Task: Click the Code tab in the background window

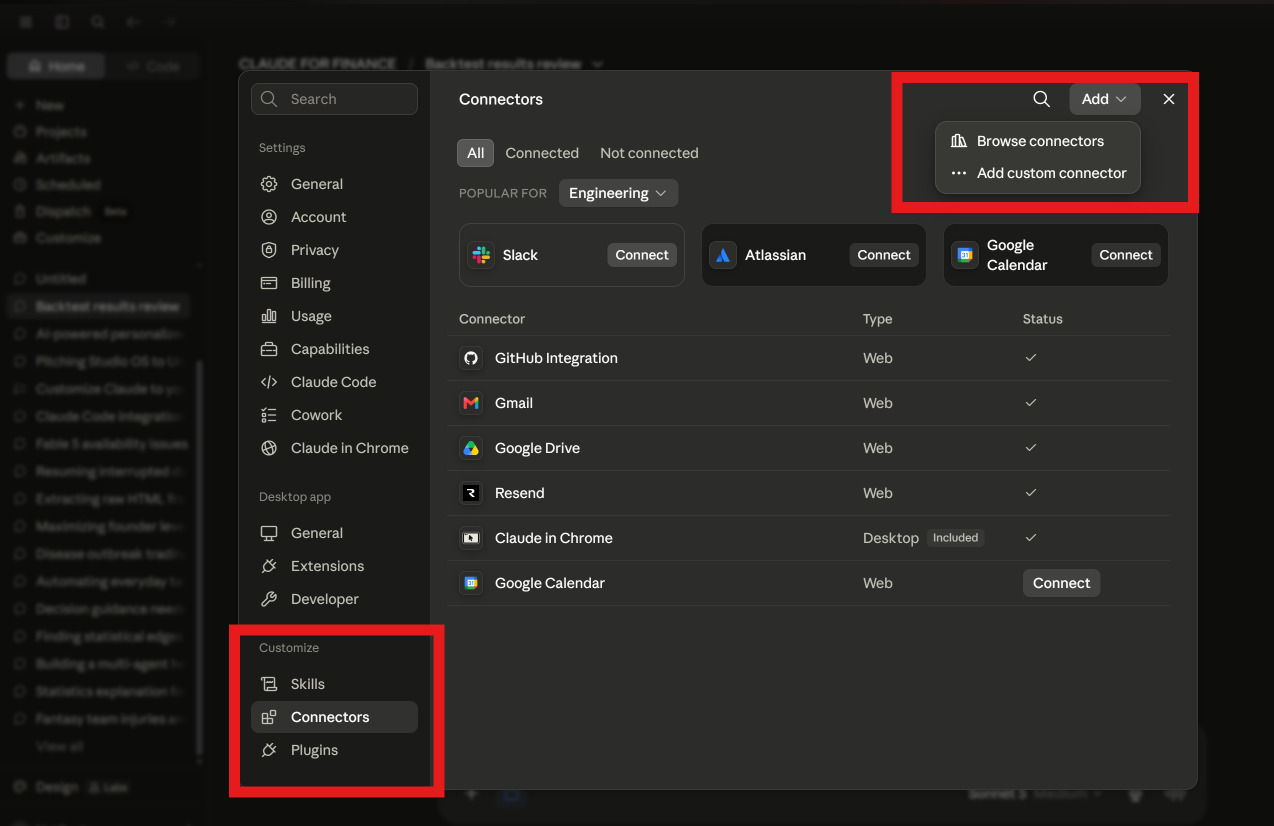Action: (x=152, y=66)
